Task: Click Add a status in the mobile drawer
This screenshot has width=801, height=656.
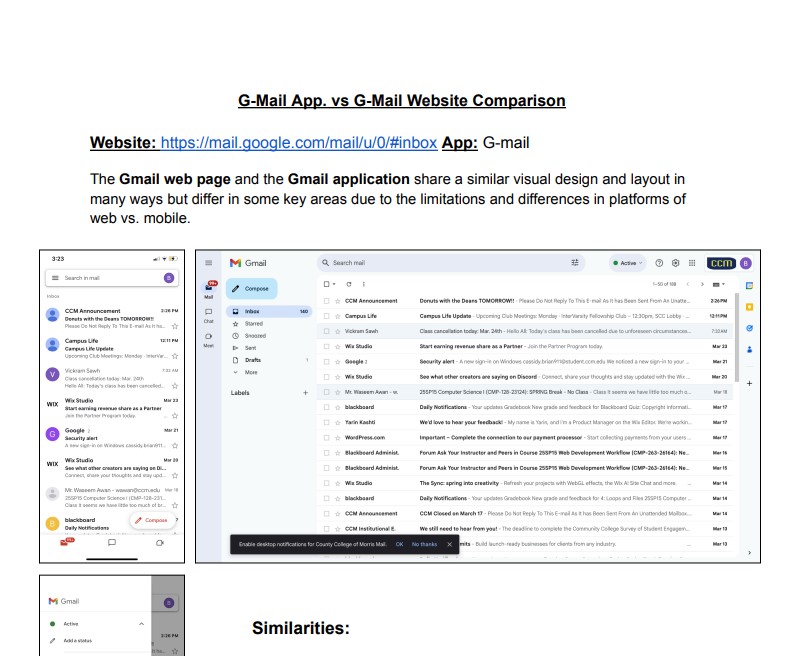Action: [x=78, y=641]
